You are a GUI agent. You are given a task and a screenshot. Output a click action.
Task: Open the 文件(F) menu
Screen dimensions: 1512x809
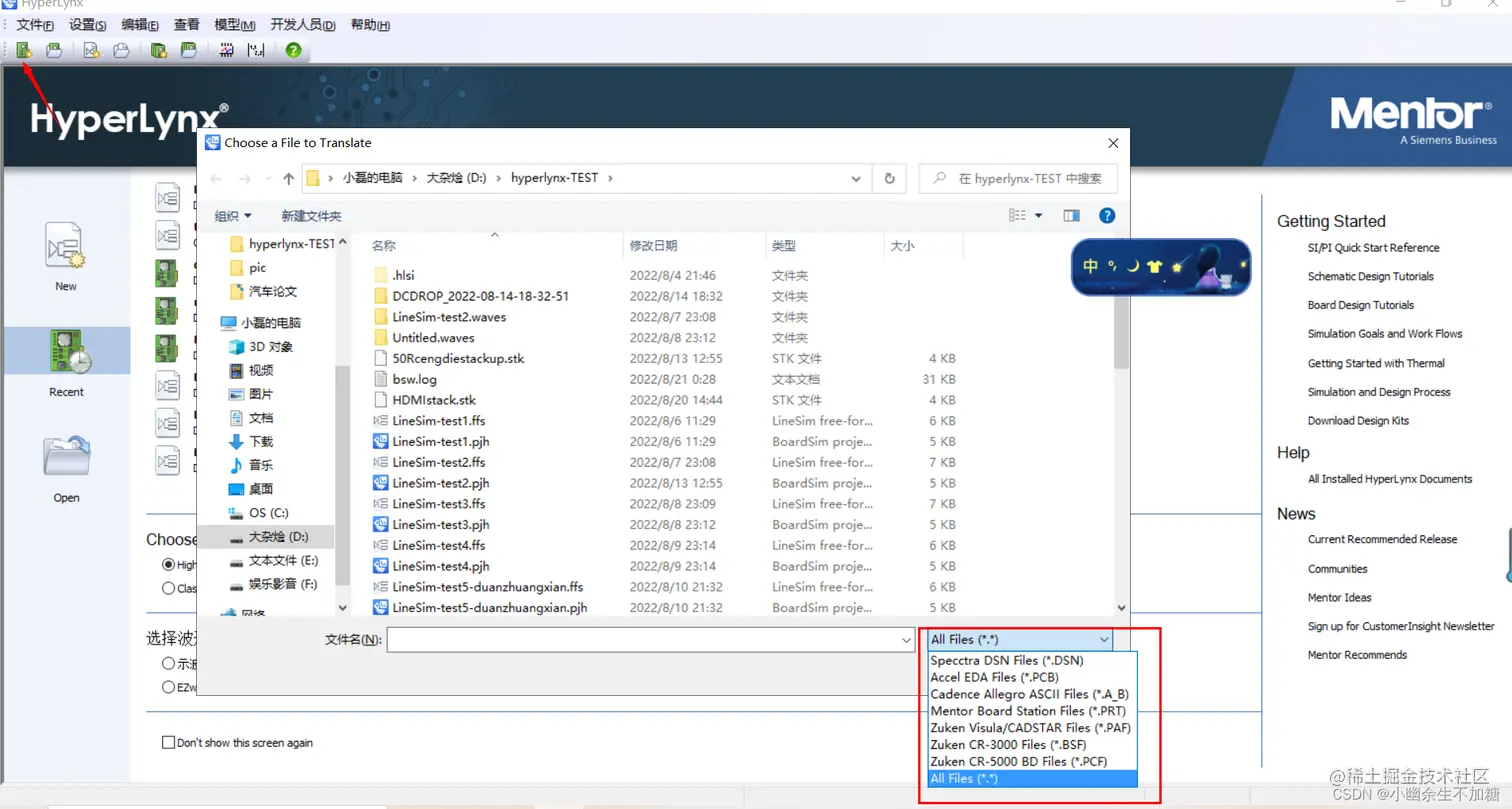(35, 25)
